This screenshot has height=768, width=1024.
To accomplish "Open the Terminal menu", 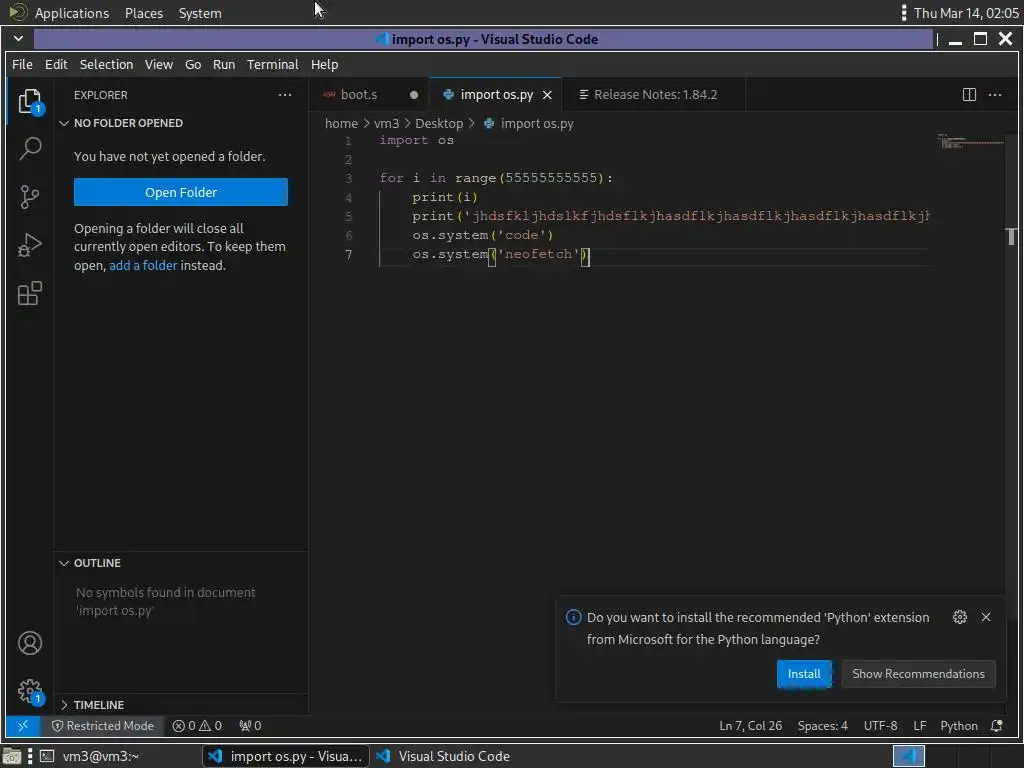I will click(x=272, y=64).
